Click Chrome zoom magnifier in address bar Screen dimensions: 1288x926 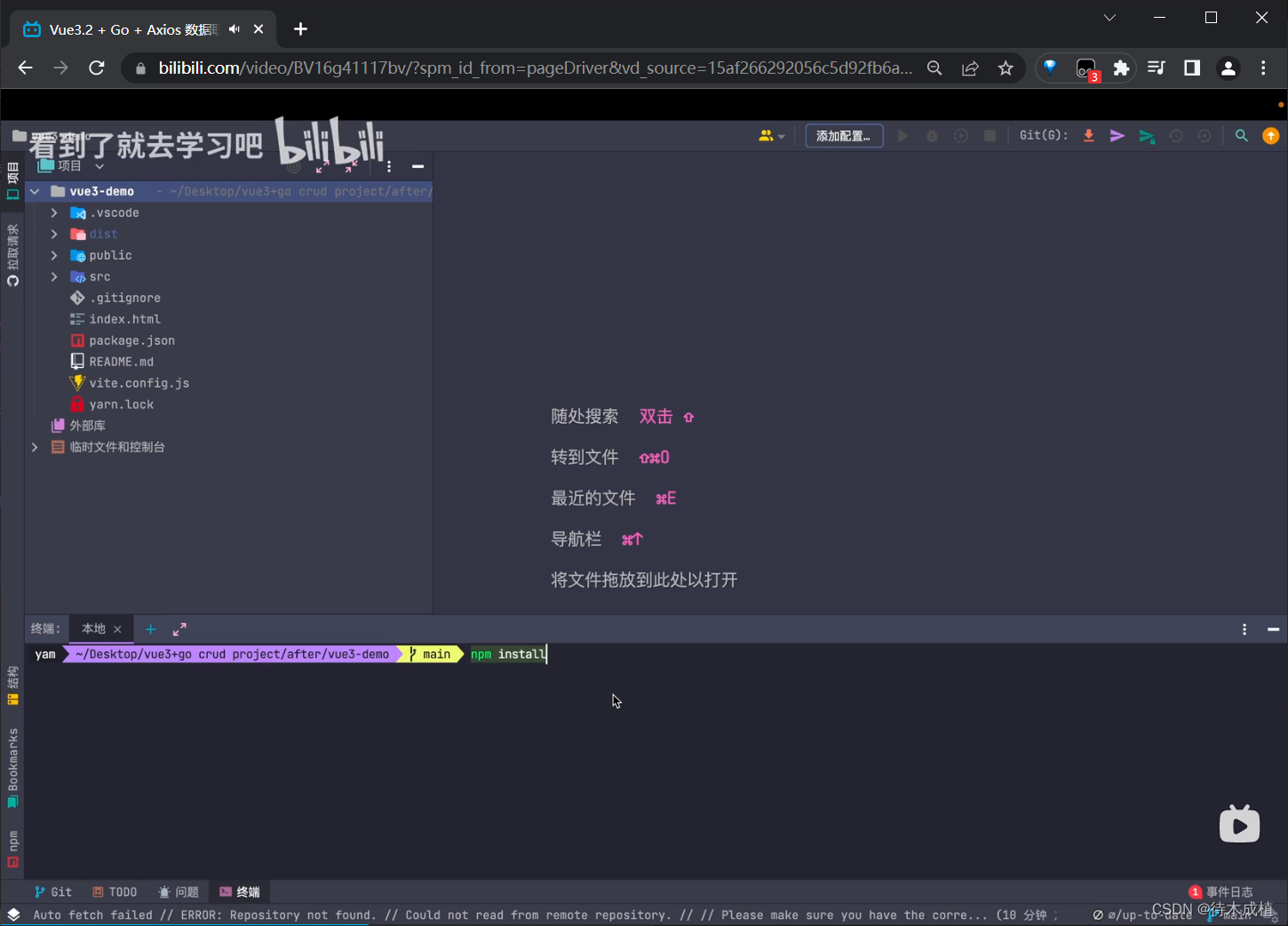[x=934, y=68]
